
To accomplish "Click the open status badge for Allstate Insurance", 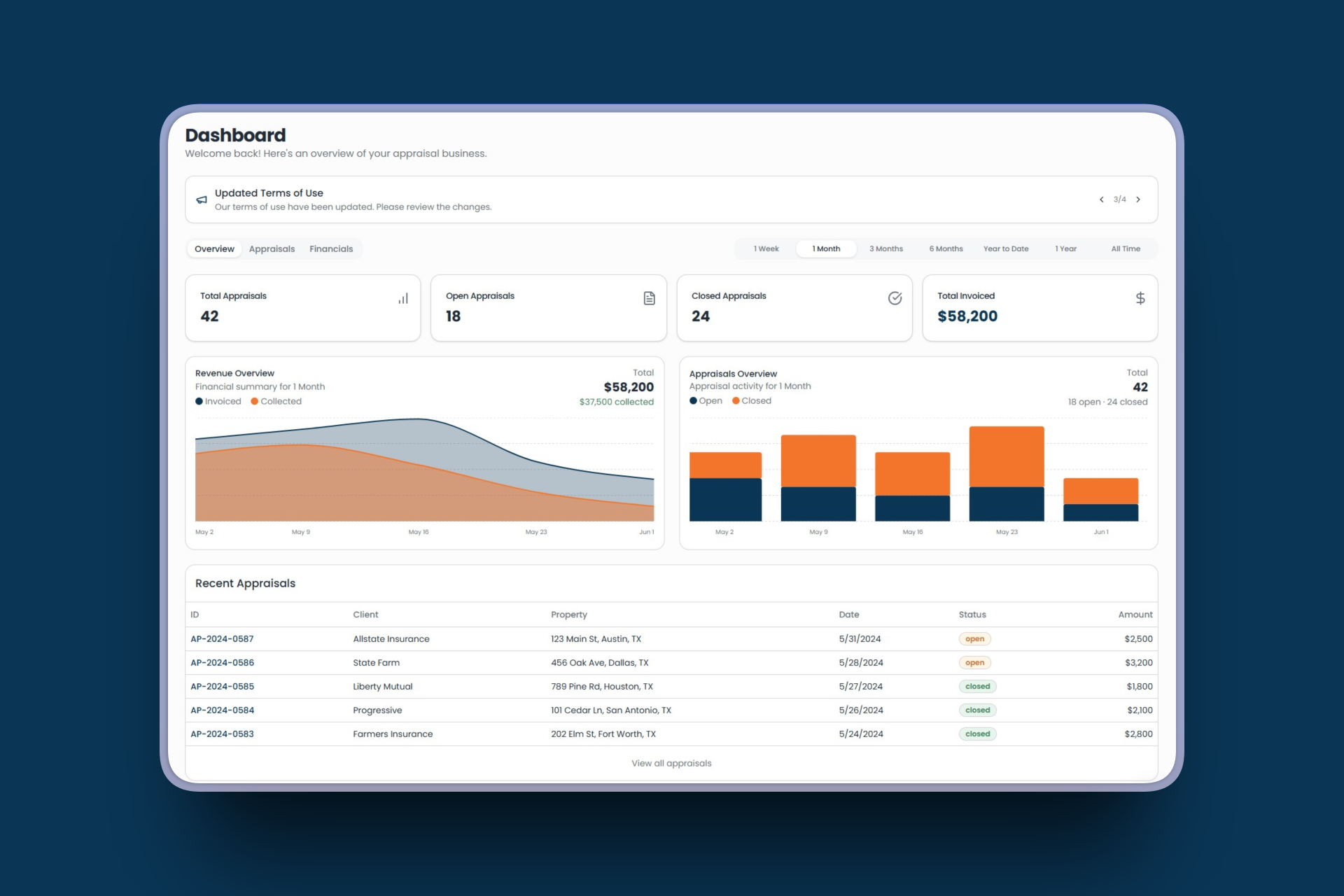I will click(x=974, y=638).
